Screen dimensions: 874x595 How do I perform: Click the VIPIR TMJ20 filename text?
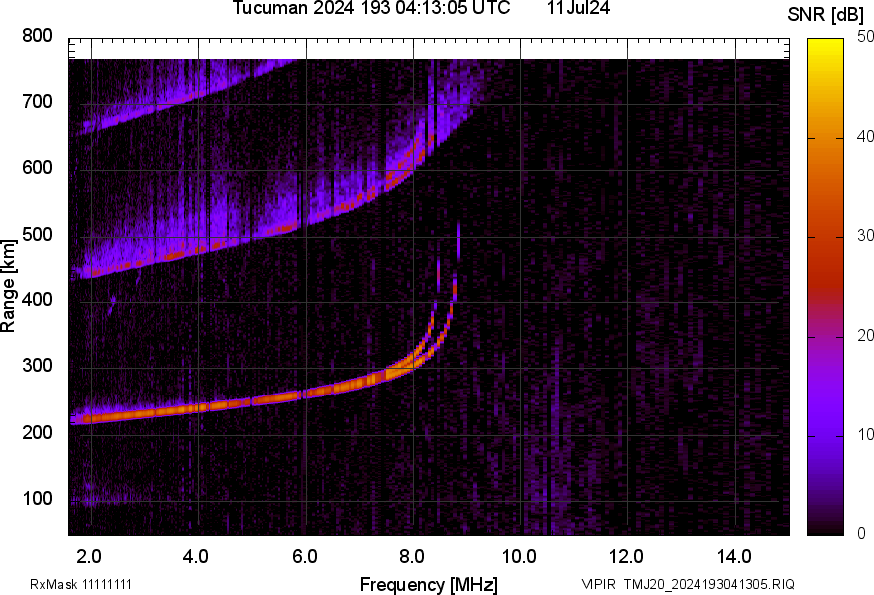(688, 584)
